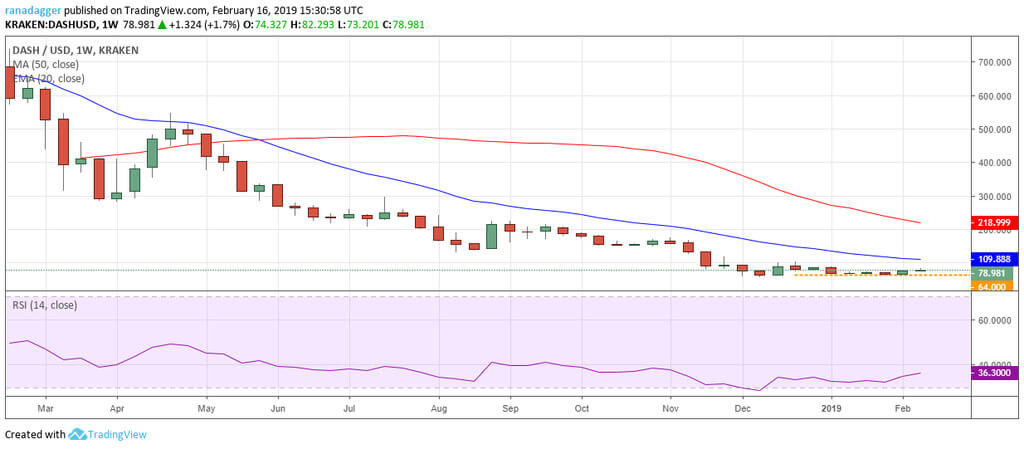Click the 2019 label on time axis
1024x449 pixels.
click(x=832, y=409)
